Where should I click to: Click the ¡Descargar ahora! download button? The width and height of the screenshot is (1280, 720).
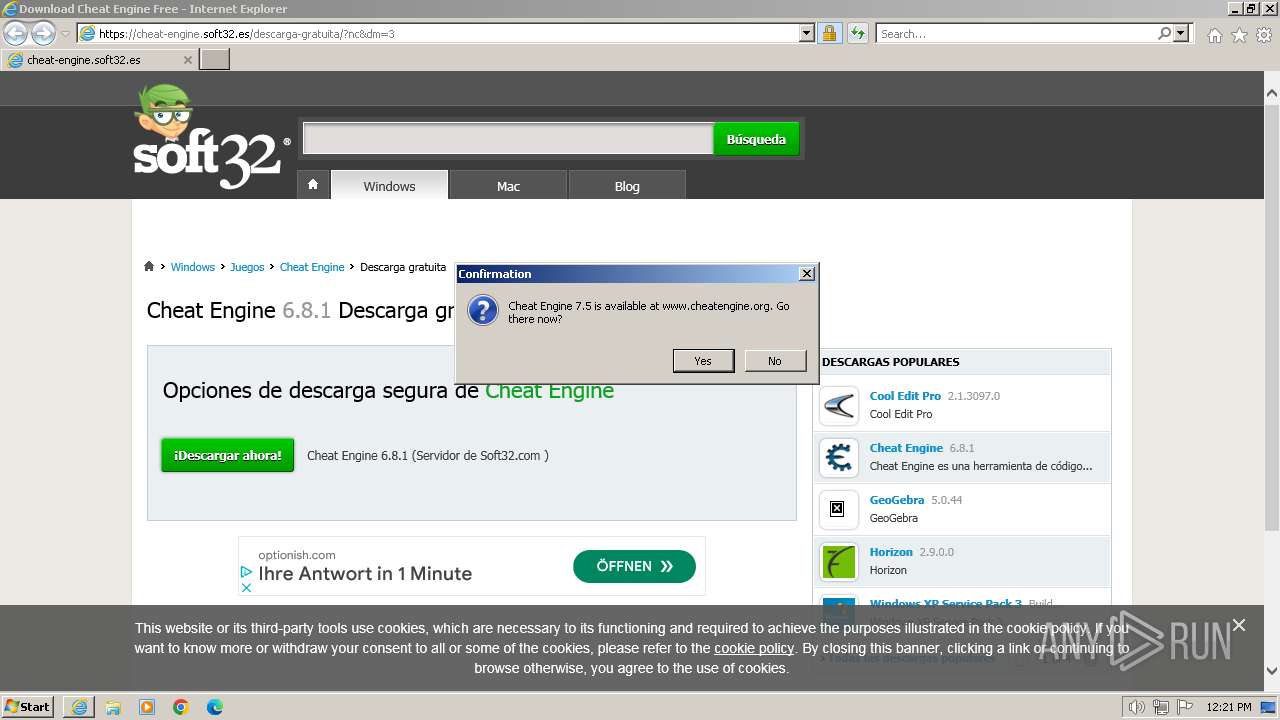pyautogui.click(x=228, y=455)
